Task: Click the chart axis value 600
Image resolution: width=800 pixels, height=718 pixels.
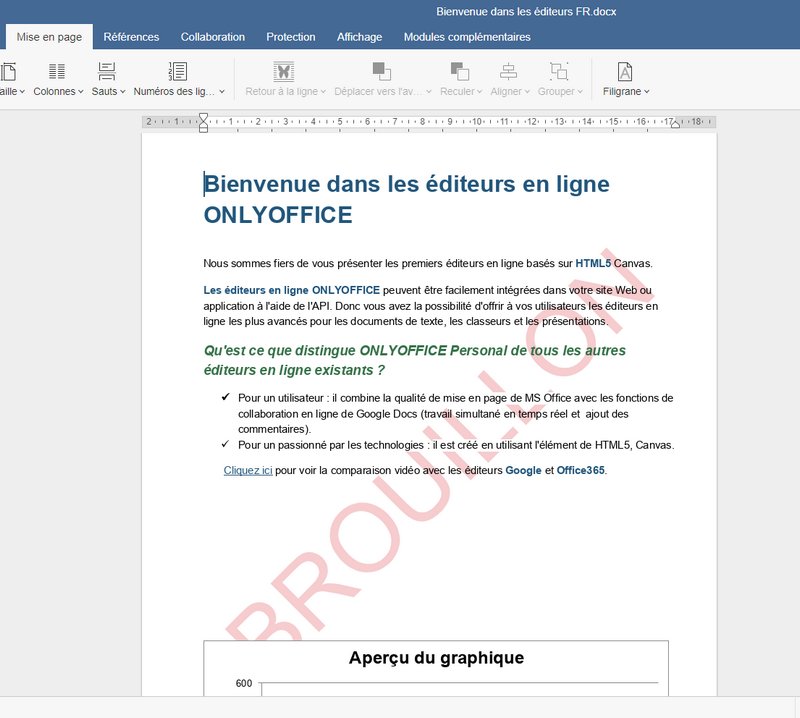Action: click(244, 683)
